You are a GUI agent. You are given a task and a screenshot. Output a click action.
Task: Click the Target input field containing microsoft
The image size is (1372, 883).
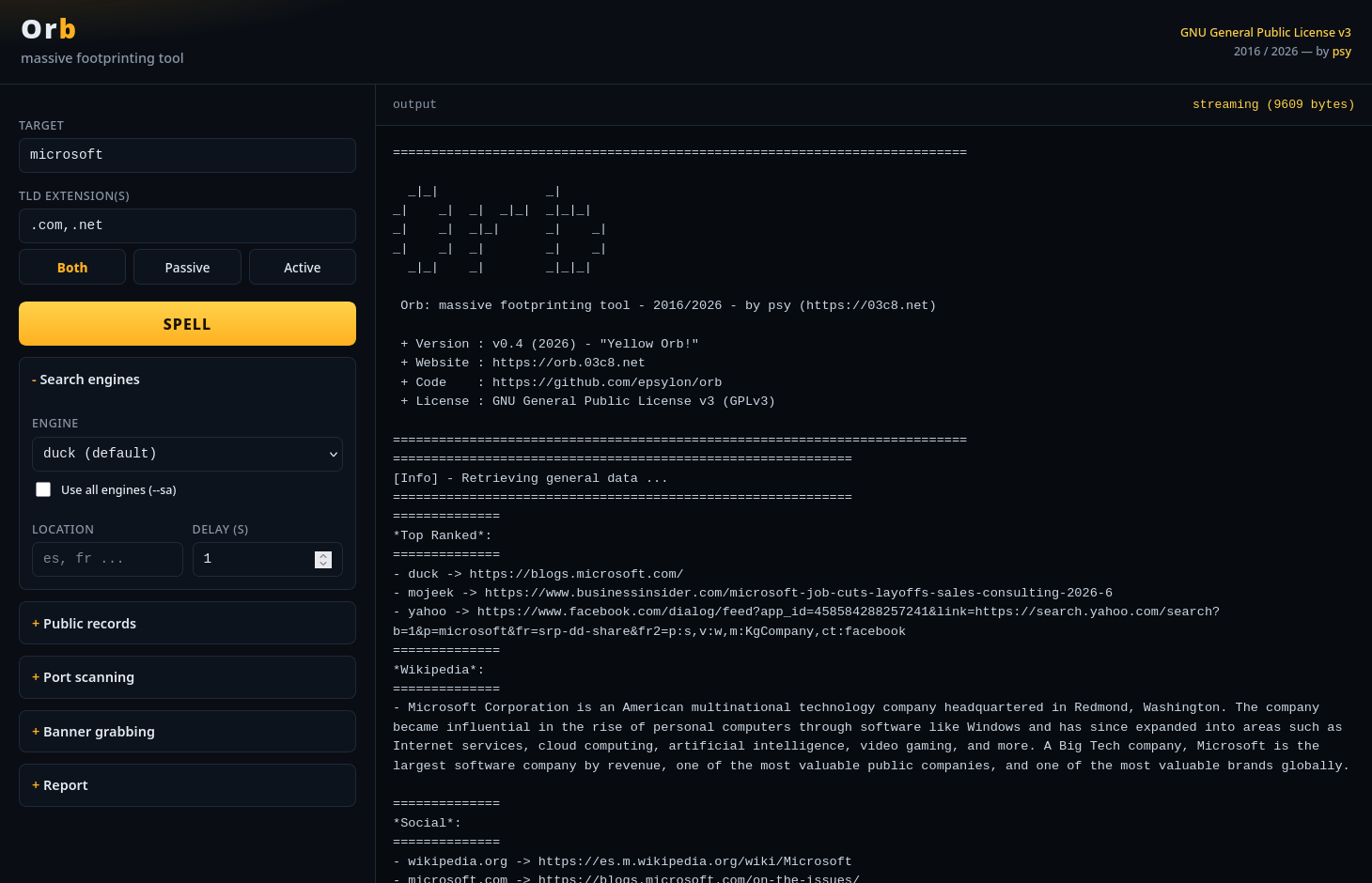(187, 155)
